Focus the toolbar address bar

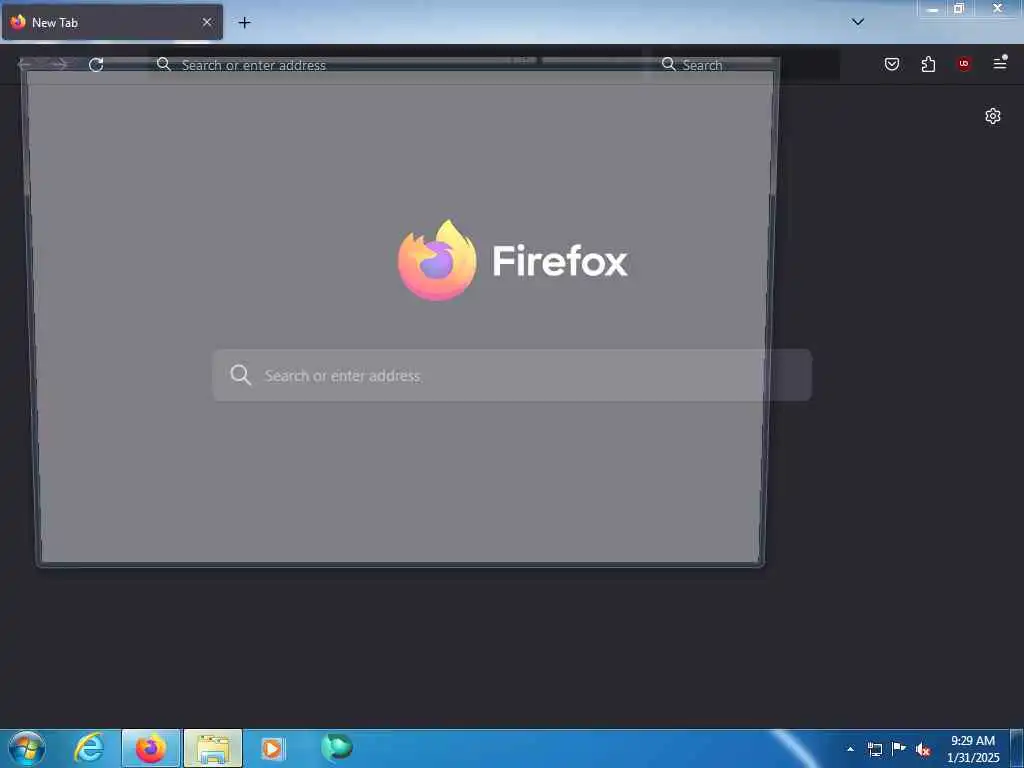click(x=396, y=65)
